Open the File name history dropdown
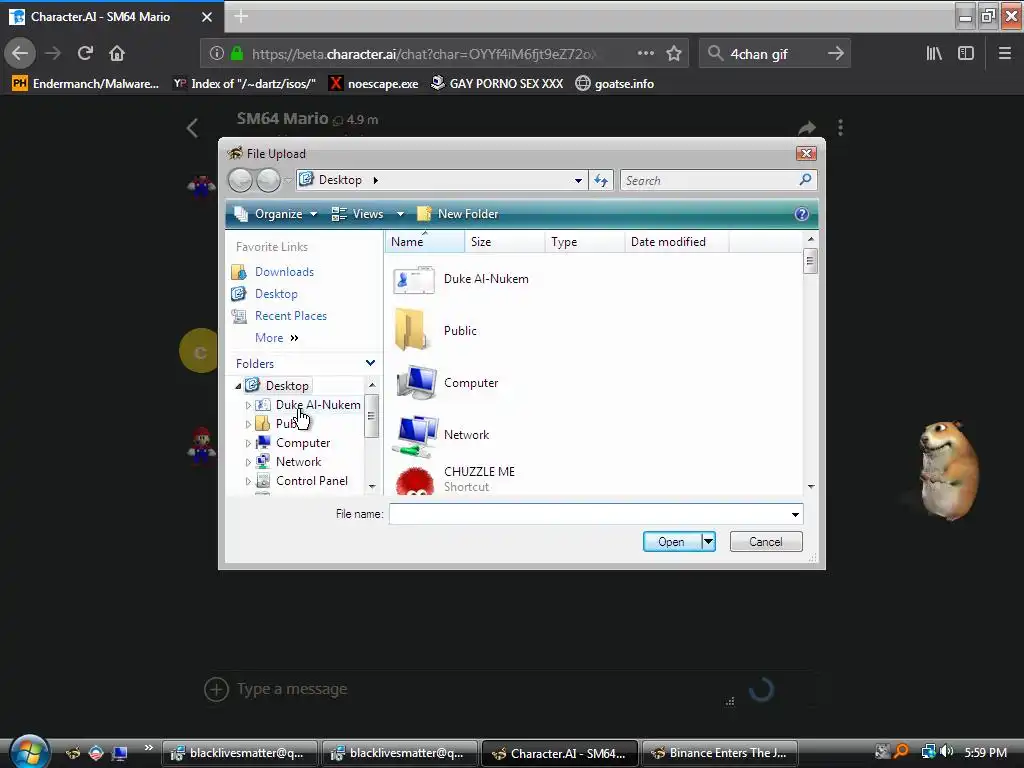The width and height of the screenshot is (1024, 768). click(795, 514)
